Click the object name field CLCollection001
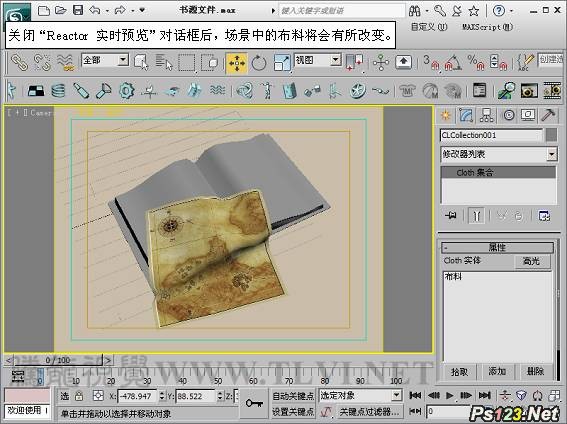 point(491,135)
